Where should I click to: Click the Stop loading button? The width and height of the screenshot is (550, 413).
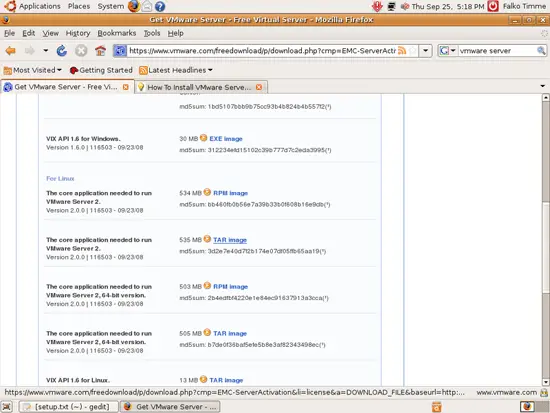81,51
